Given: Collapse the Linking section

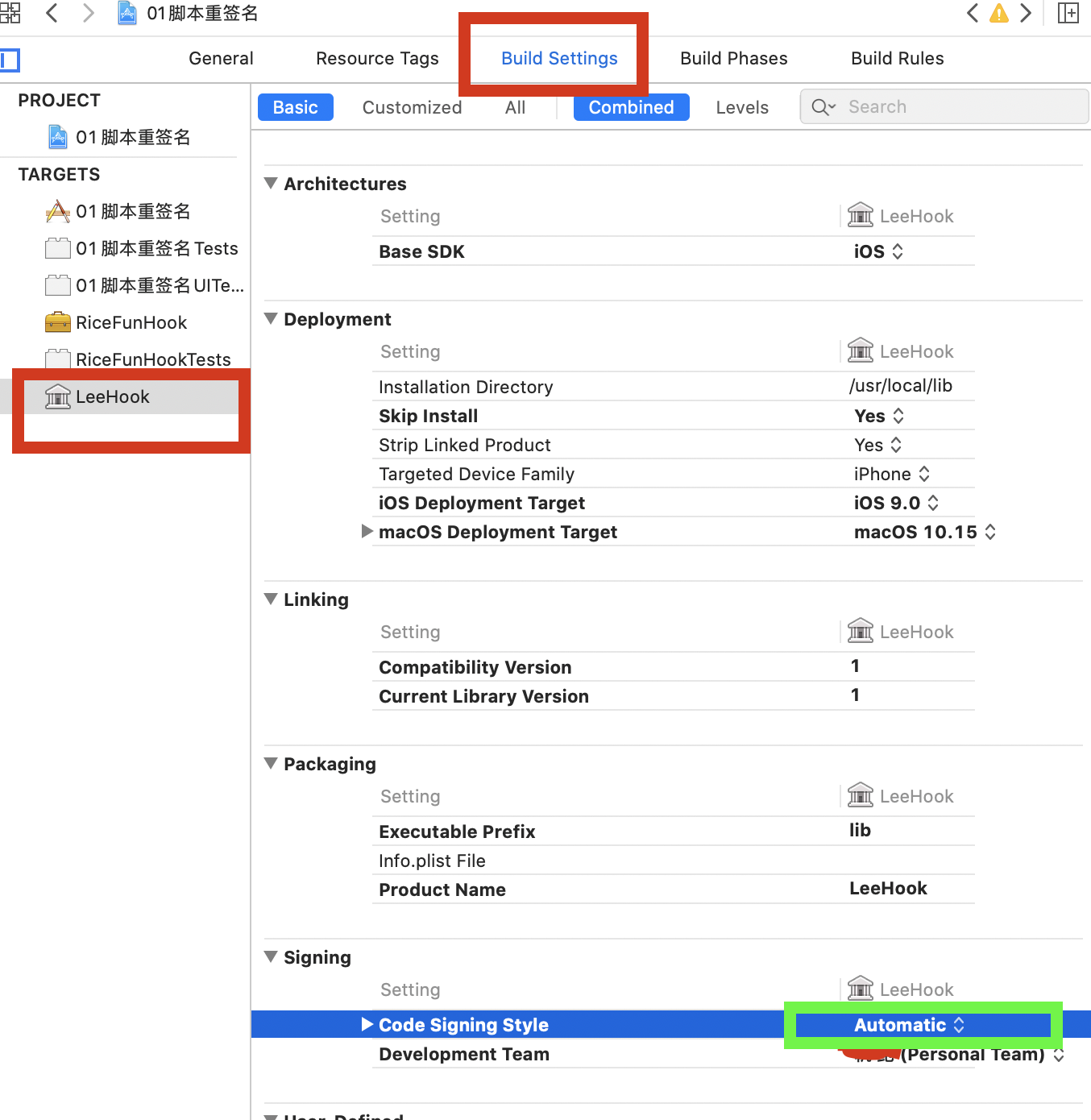Looking at the screenshot, I should pos(272,599).
